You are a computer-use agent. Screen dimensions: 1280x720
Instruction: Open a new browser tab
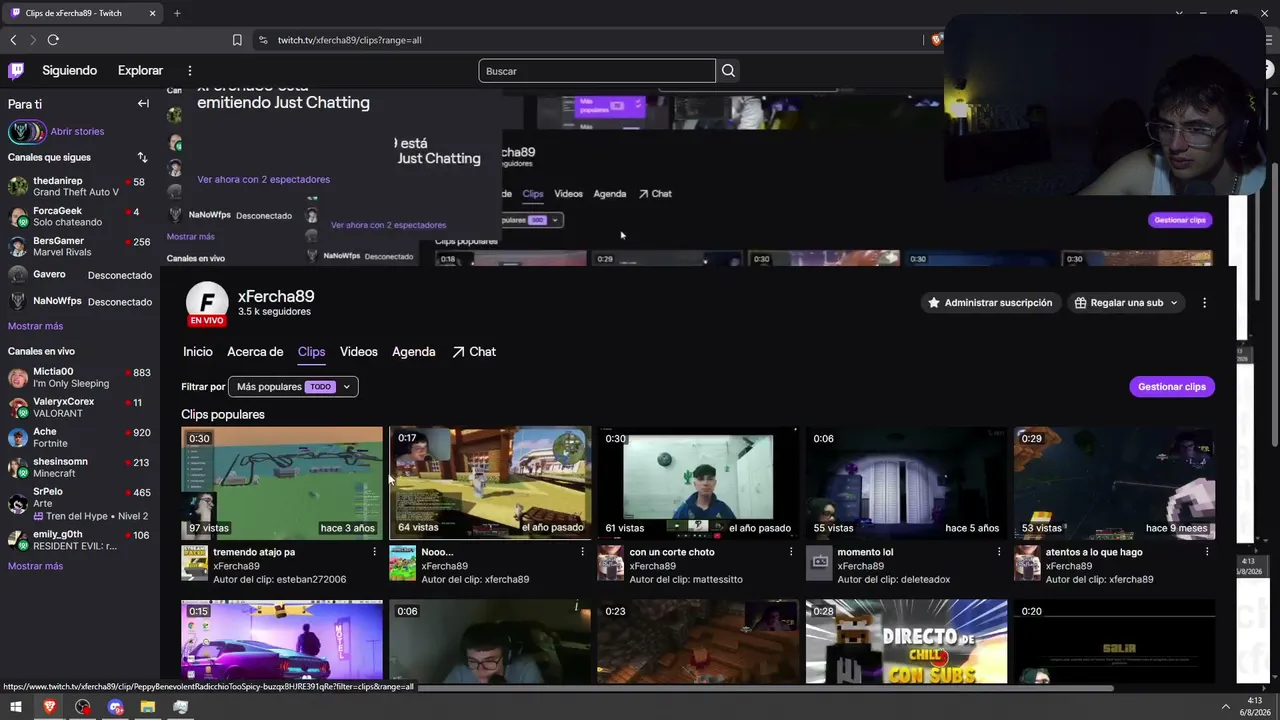pos(177,13)
